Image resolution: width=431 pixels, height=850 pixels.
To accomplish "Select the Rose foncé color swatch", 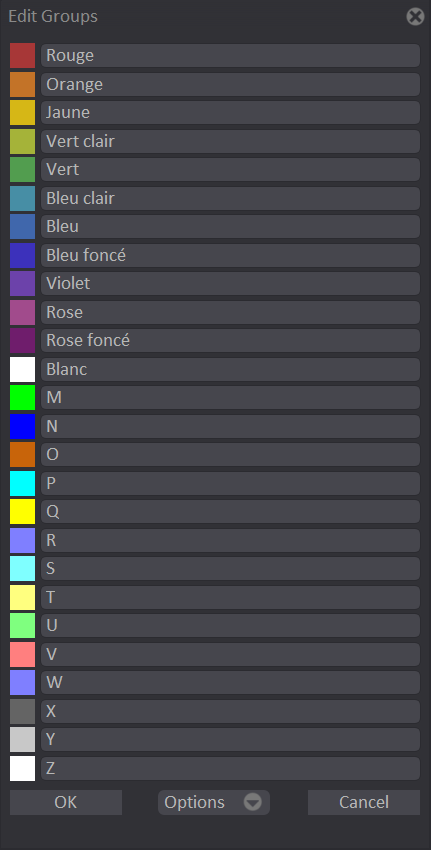I will point(22,340).
